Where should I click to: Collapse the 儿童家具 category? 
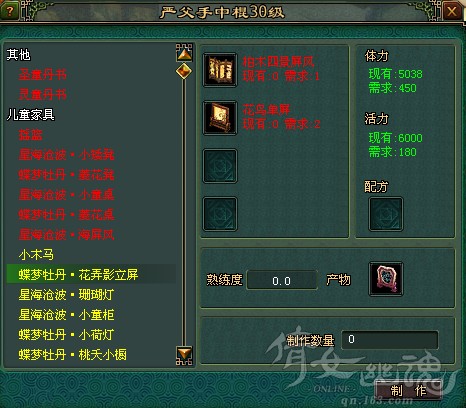pyautogui.click(x=30, y=115)
